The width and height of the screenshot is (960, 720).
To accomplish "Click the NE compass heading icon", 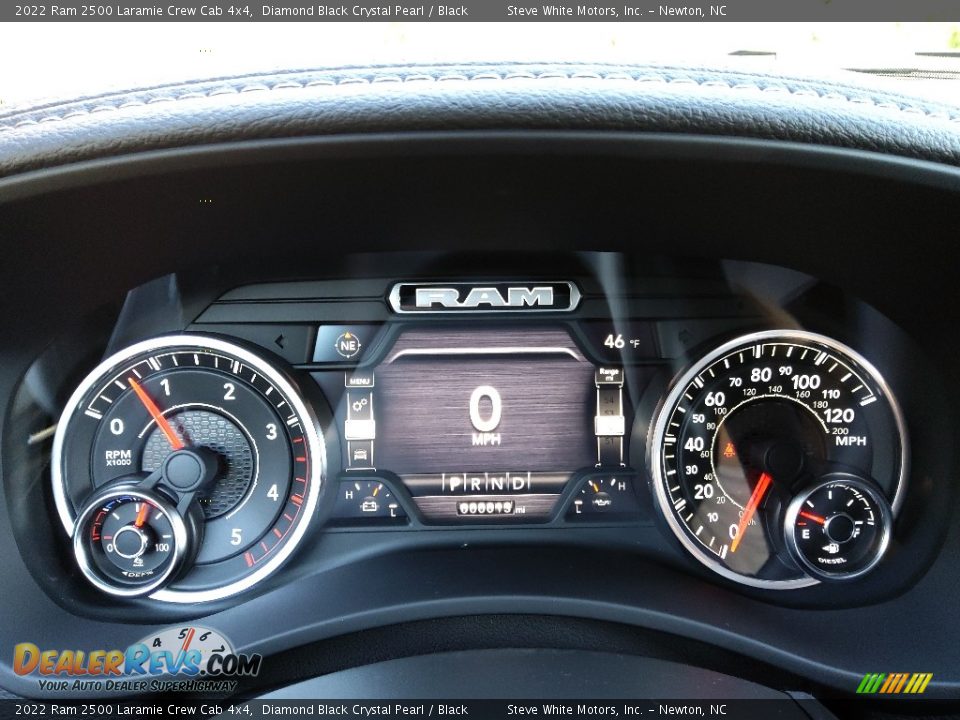I will 347,345.
